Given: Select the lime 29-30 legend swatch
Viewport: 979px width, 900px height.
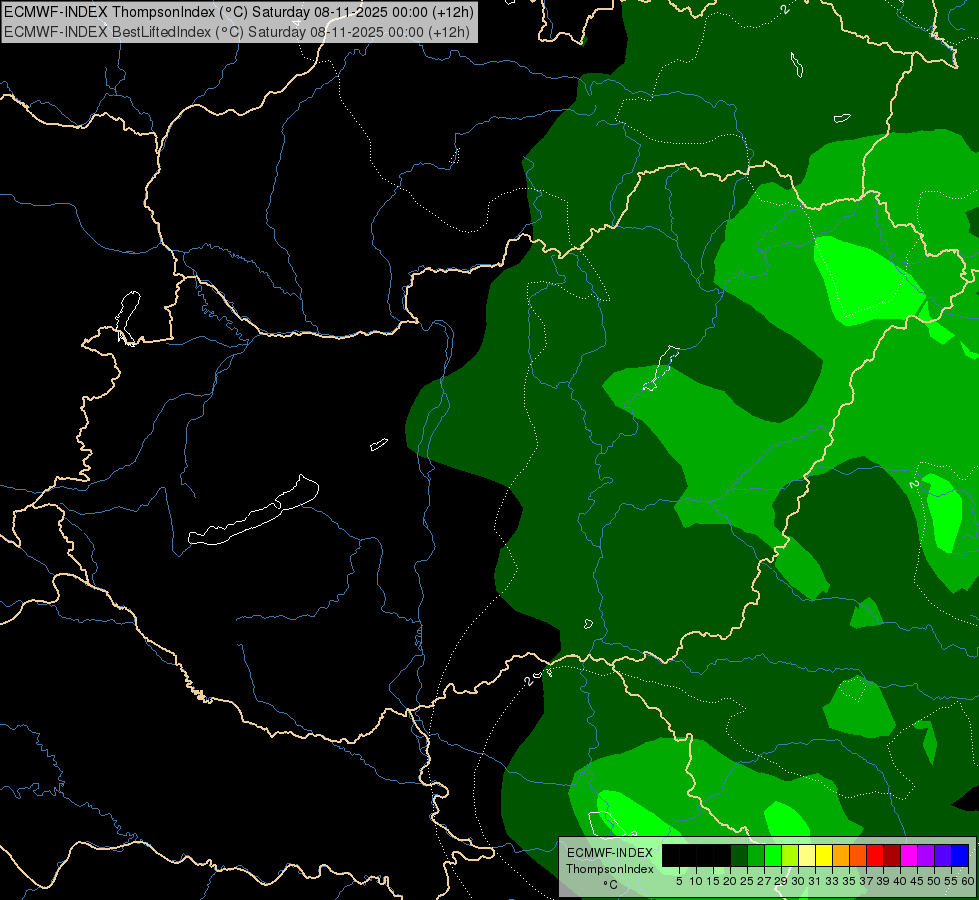Looking at the screenshot, I should [x=790, y=855].
